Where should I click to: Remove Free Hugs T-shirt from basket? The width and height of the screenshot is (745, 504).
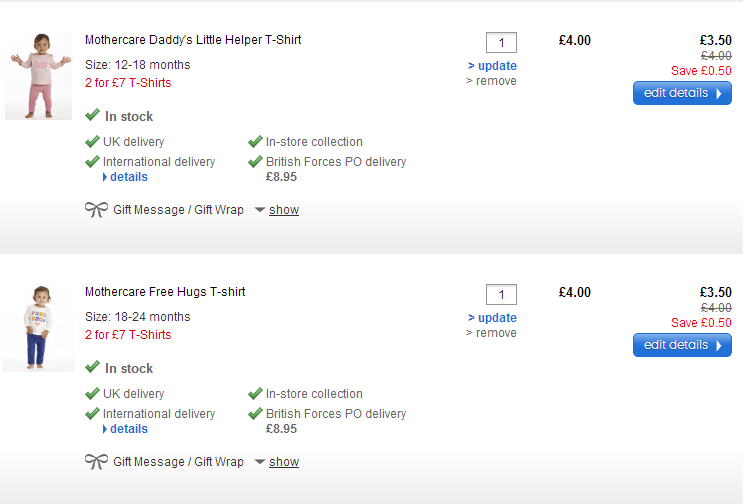pos(492,333)
